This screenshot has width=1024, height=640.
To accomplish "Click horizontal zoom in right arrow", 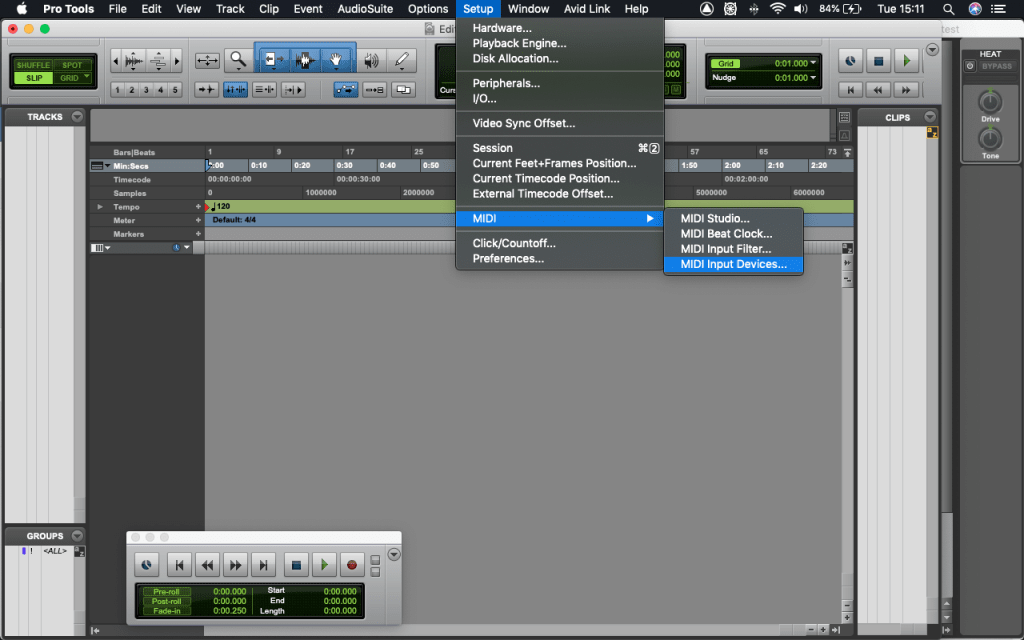I will 176,61.
